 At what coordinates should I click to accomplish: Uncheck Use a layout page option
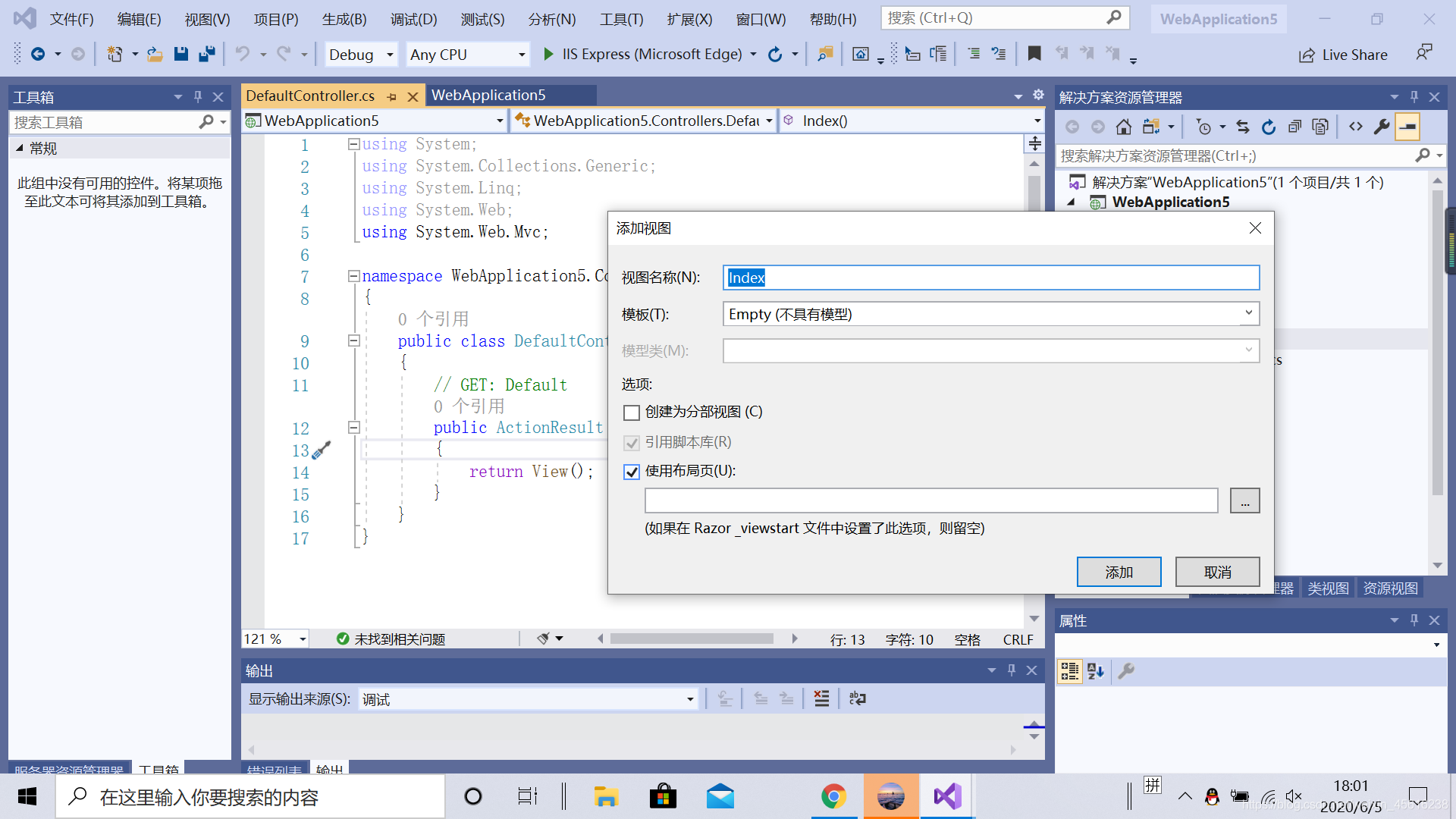pos(631,472)
